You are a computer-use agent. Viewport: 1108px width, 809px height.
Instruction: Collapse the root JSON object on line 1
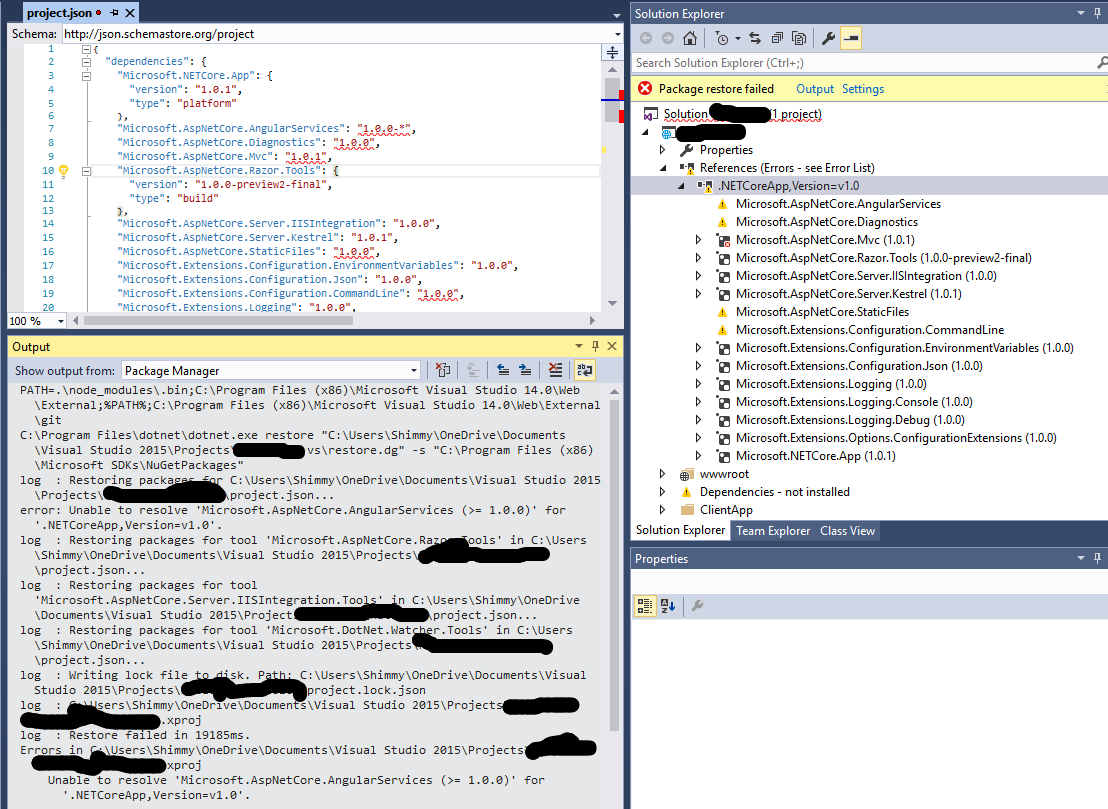coord(86,49)
